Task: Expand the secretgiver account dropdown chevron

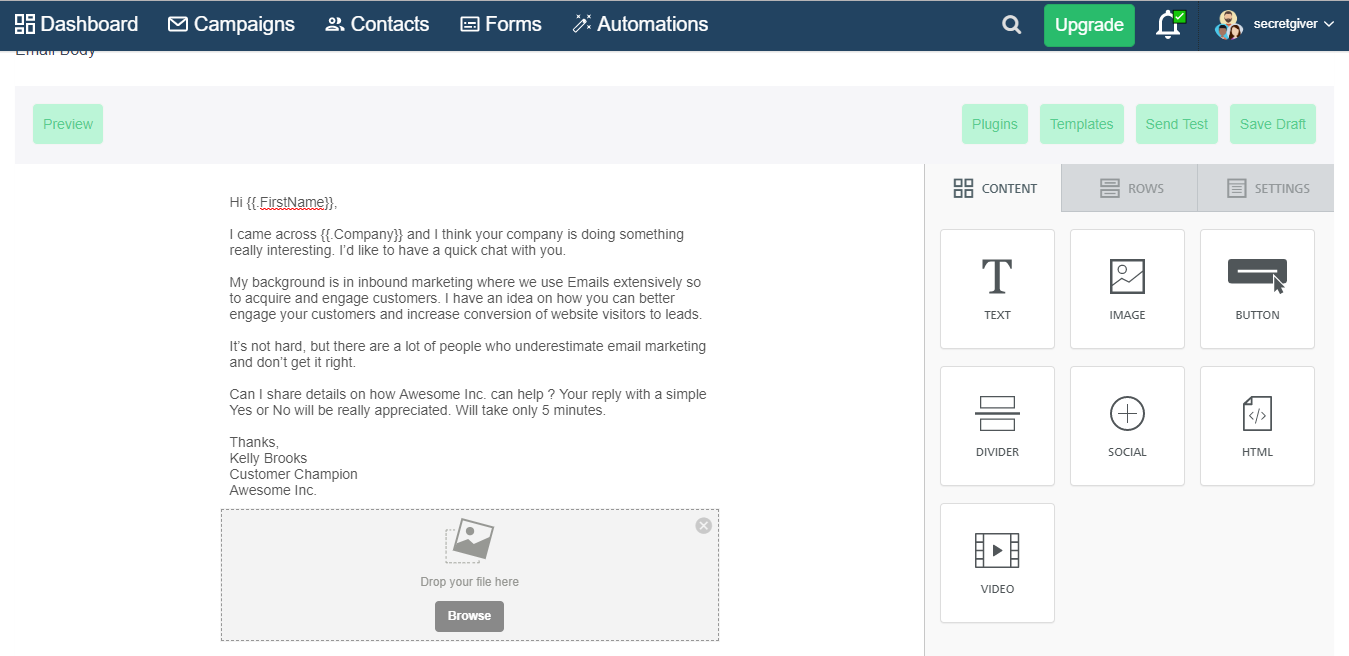Action: (1329, 24)
